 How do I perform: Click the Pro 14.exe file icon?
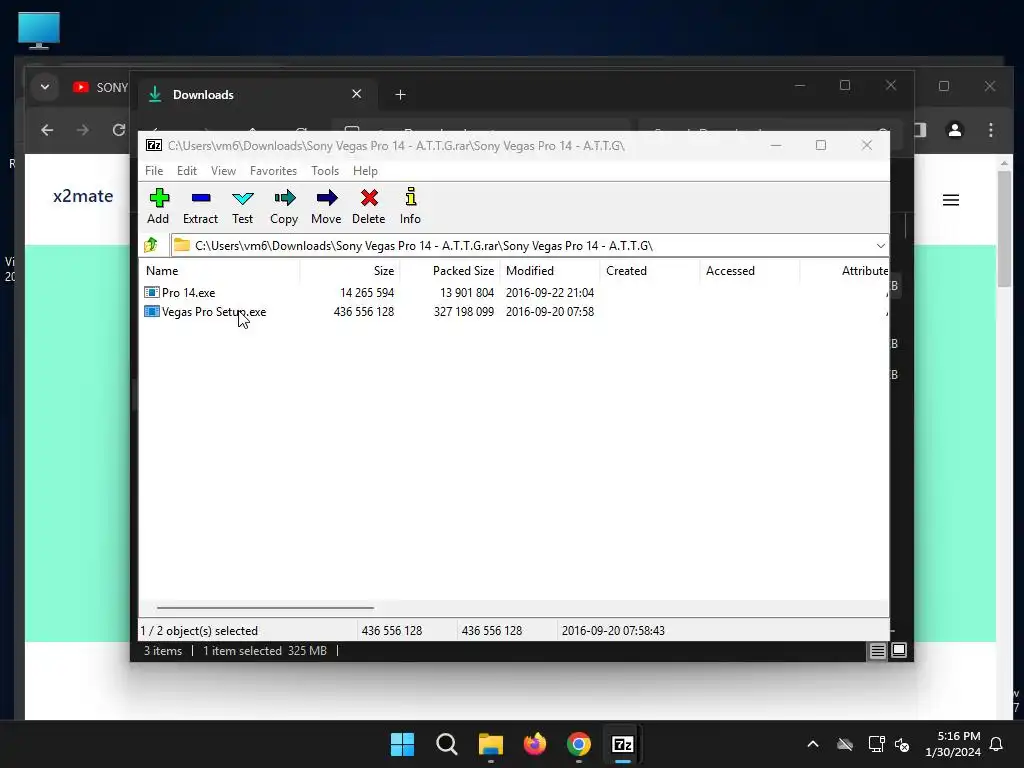[x=152, y=293]
